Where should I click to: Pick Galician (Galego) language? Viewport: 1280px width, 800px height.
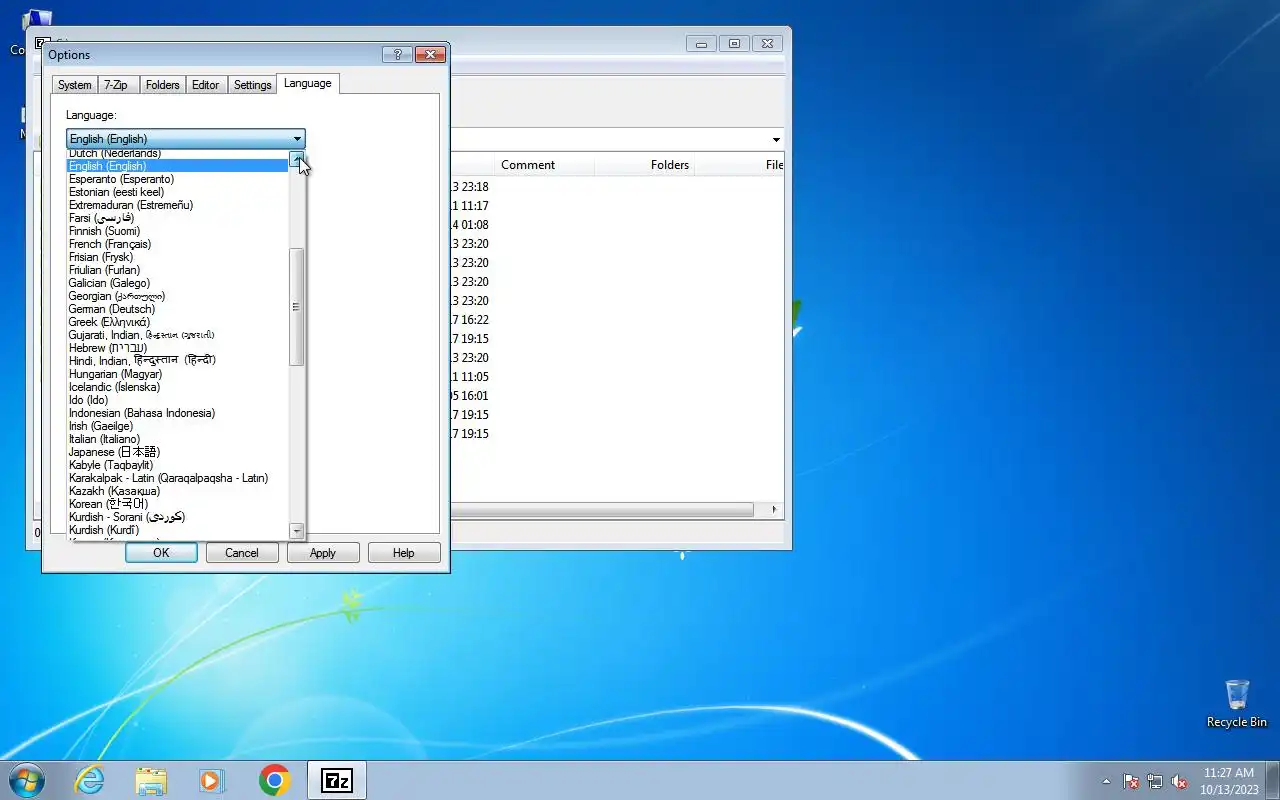click(178, 283)
